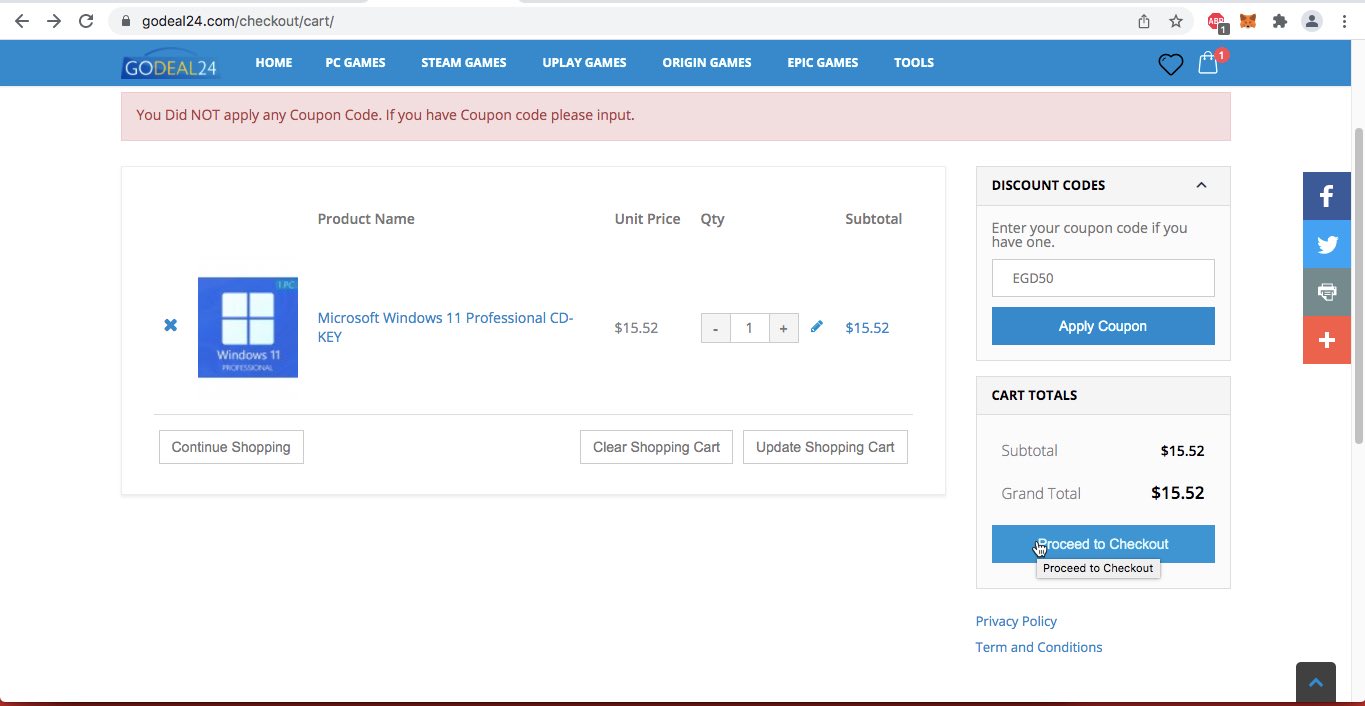Open the UPLAY GAMES menu
Viewport: 1365px width, 706px height.
coord(584,62)
